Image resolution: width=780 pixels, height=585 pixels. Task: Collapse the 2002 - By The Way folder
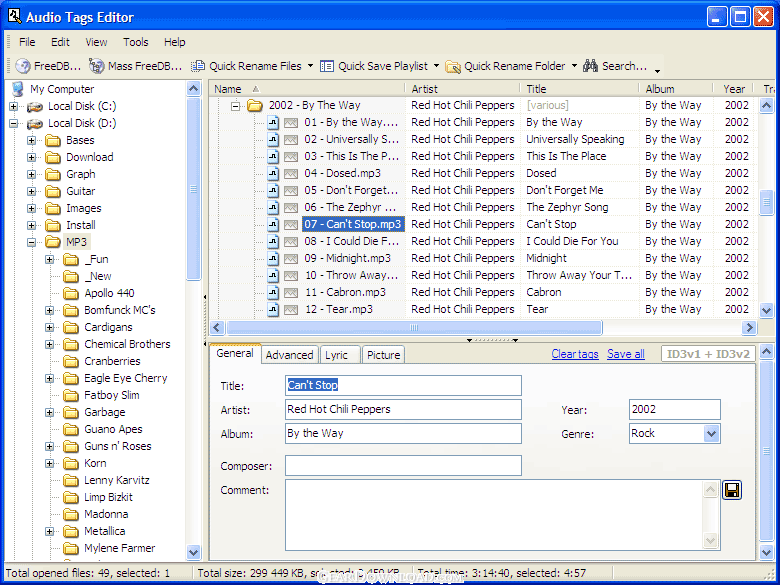point(235,105)
